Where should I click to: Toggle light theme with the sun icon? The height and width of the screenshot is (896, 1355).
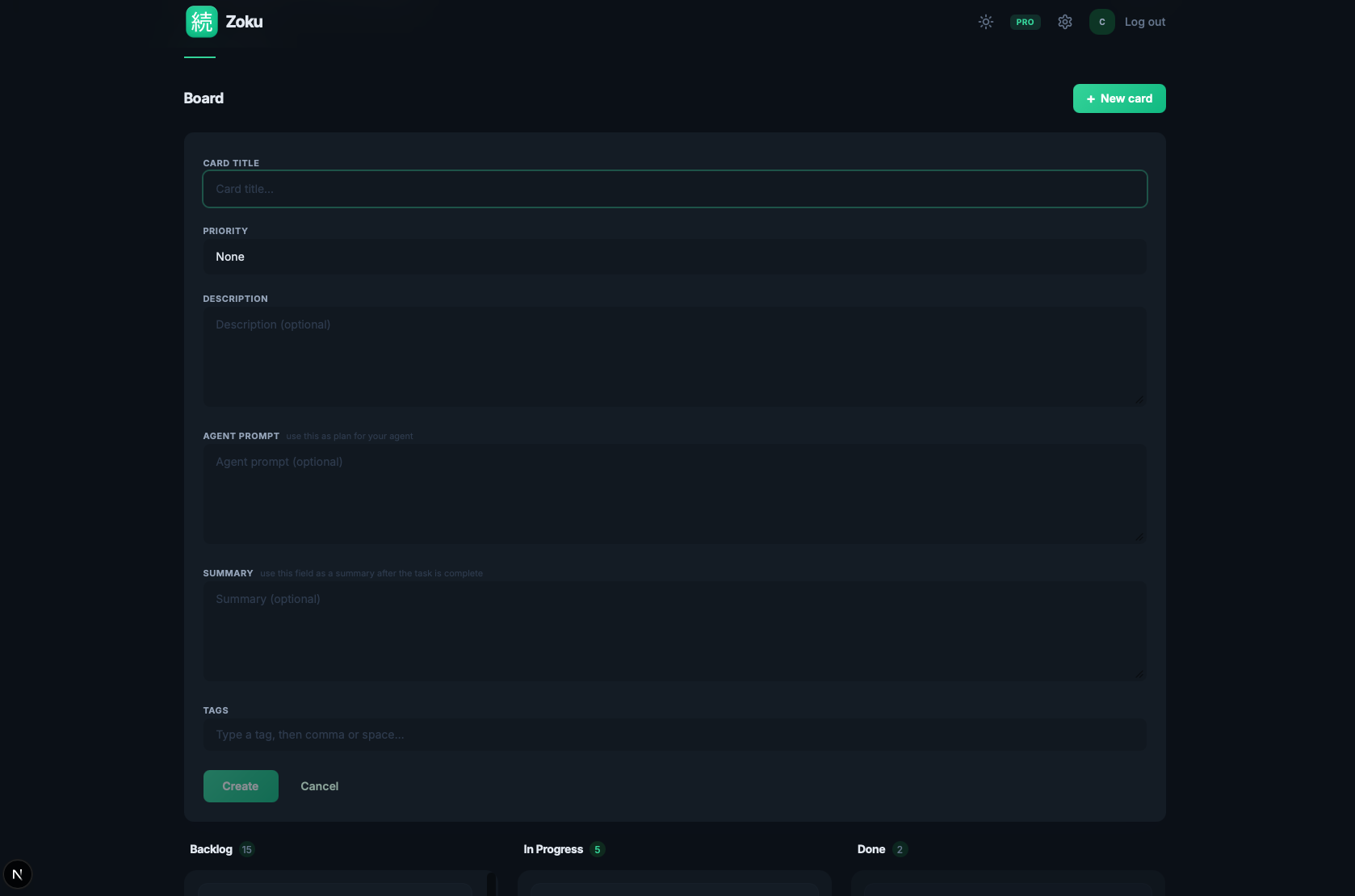tap(985, 22)
